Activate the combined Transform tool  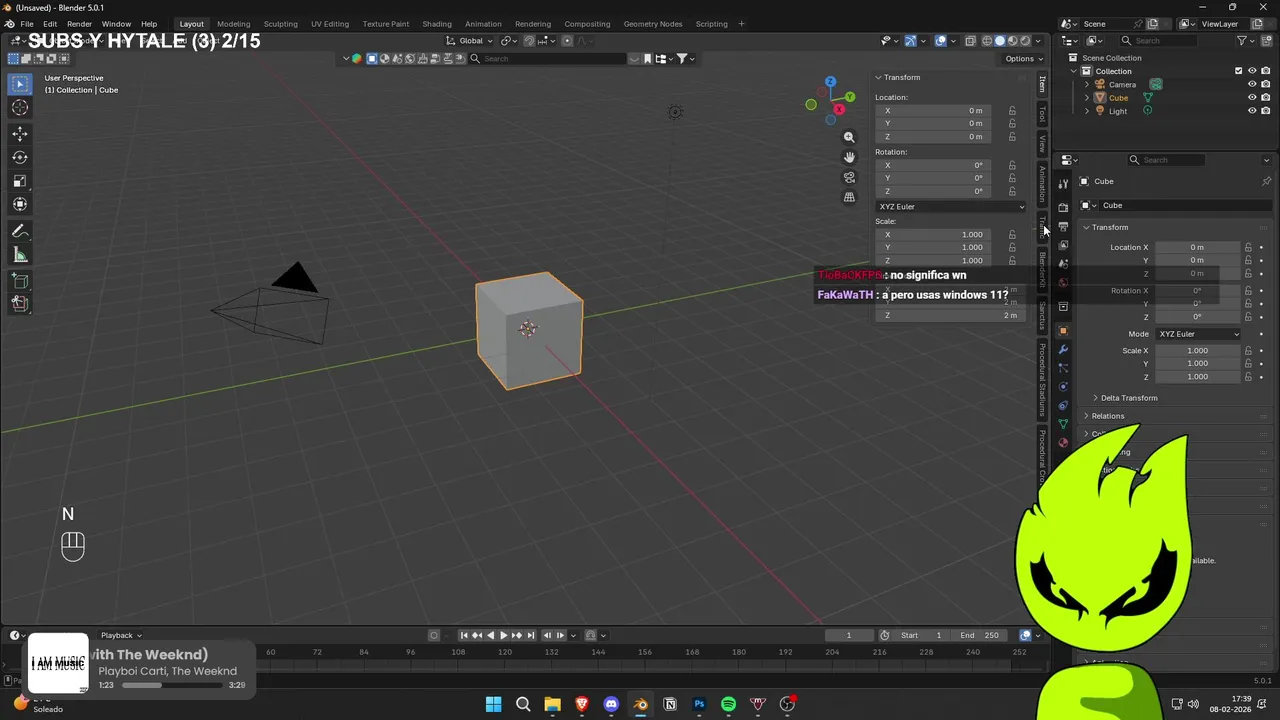pyautogui.click(x=20, y=204)
